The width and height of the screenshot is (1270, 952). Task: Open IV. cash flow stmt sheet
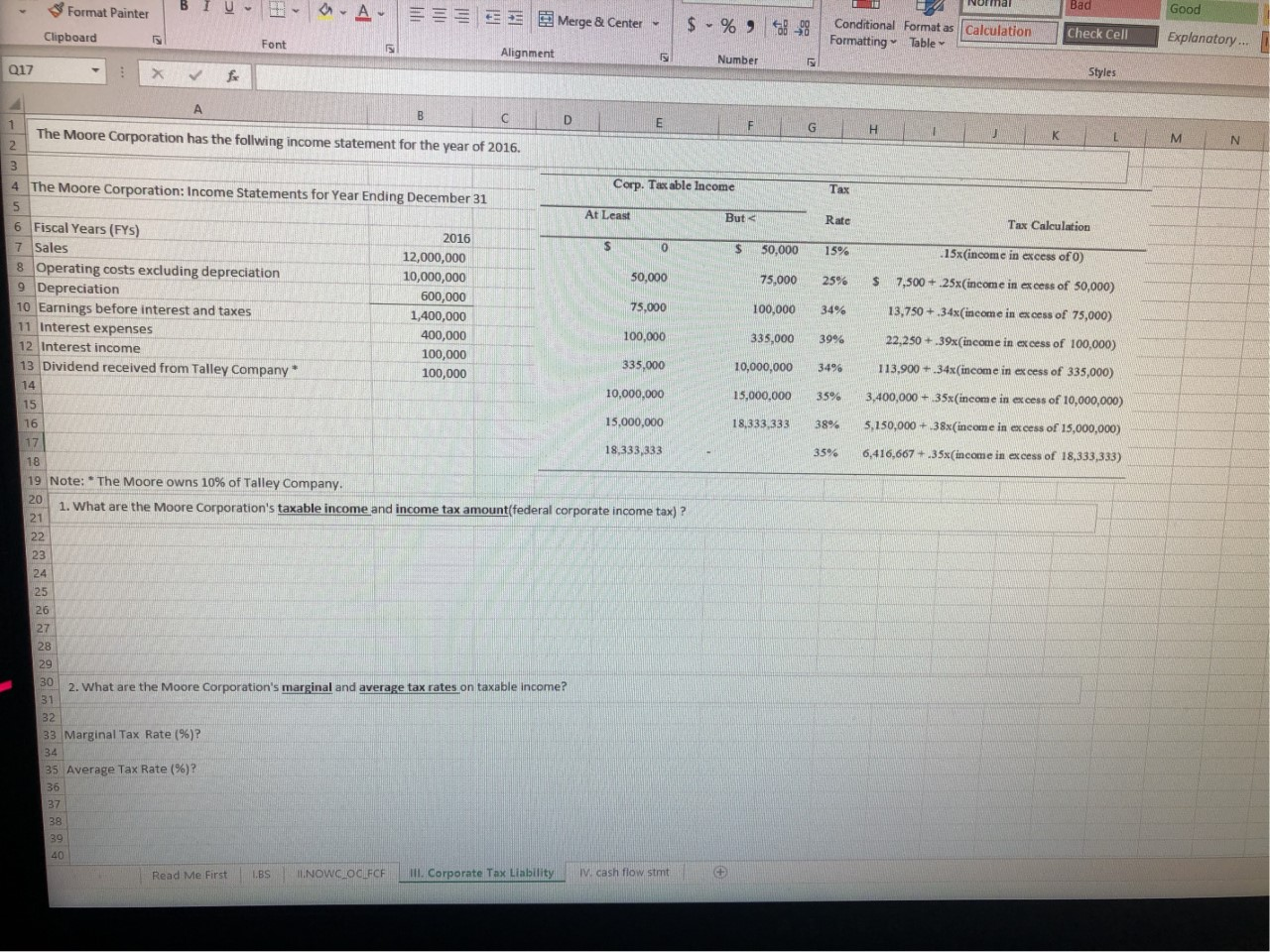point(624,873)
